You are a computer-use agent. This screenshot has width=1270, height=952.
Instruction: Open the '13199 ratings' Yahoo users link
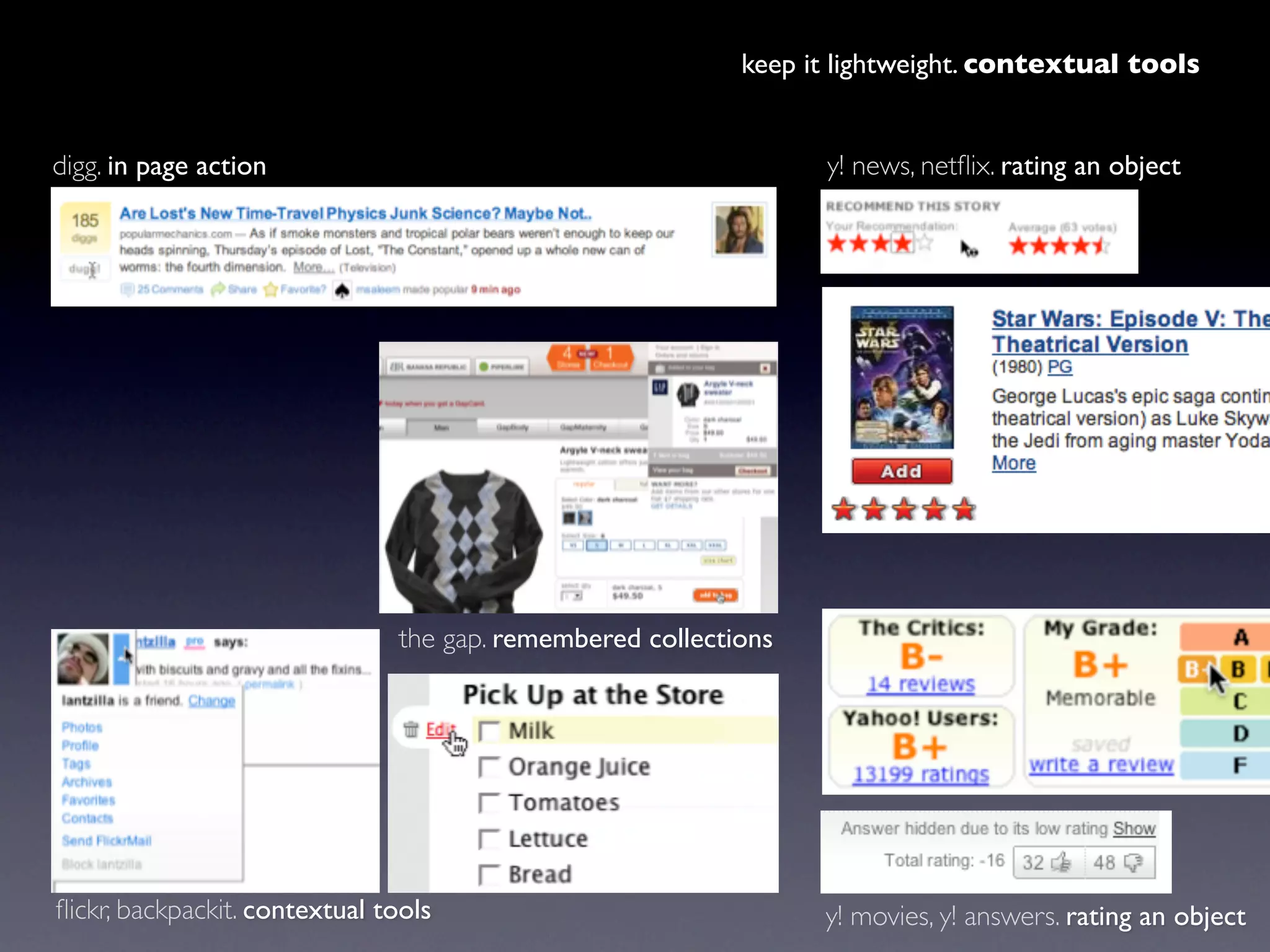921,774
